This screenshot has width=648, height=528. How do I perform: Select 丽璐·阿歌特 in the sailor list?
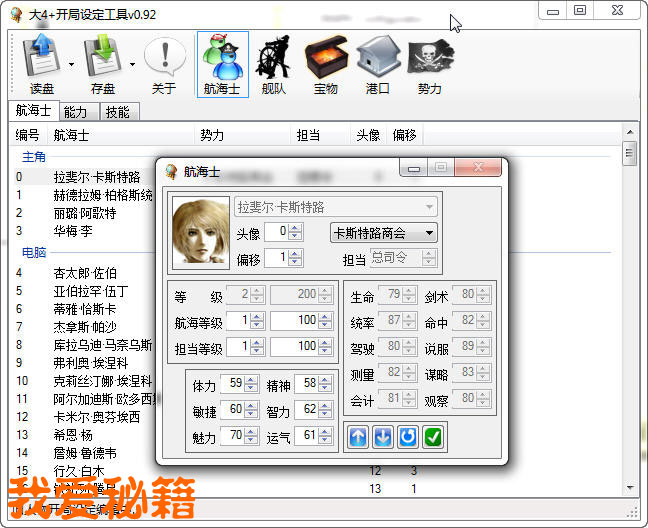pyautogui.click(x=85, y=213)
